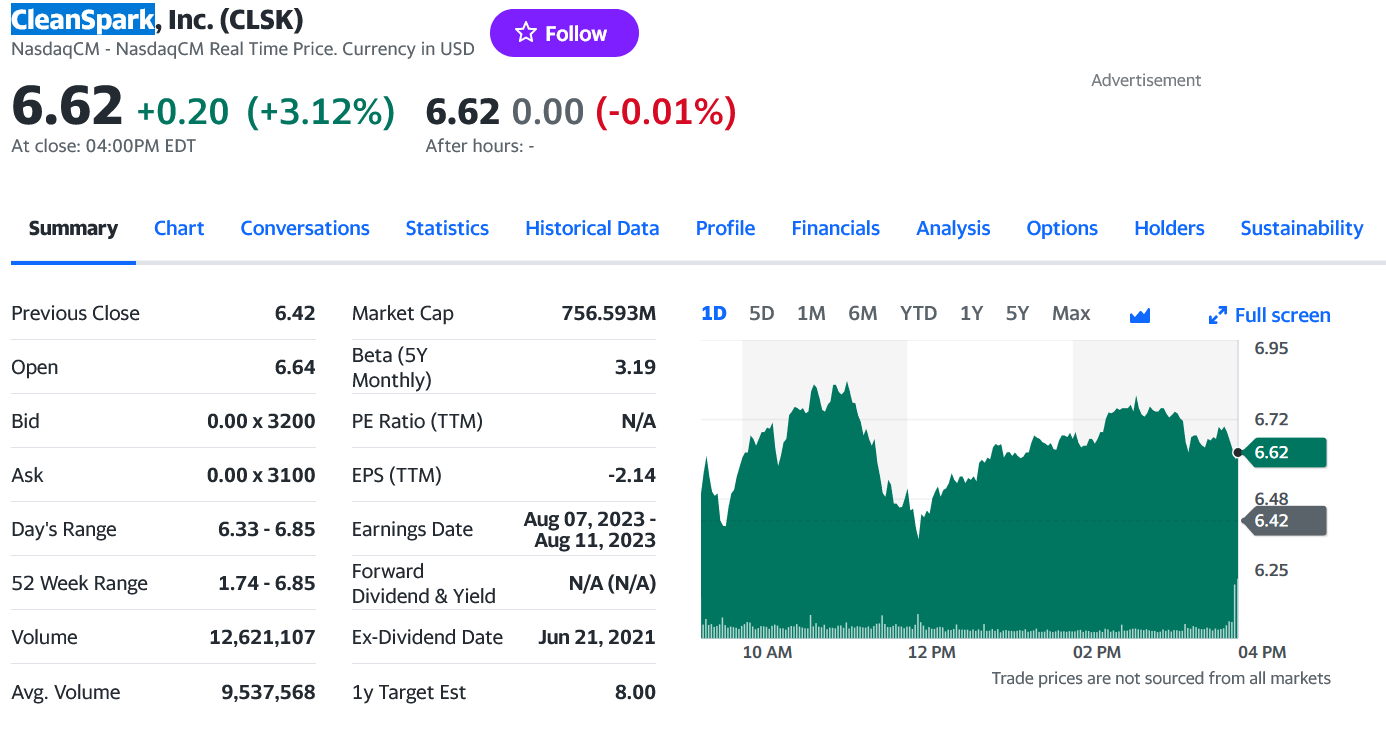Open the CleanSpark company link
1386x741 pixels.
click(x=83, y=19)
